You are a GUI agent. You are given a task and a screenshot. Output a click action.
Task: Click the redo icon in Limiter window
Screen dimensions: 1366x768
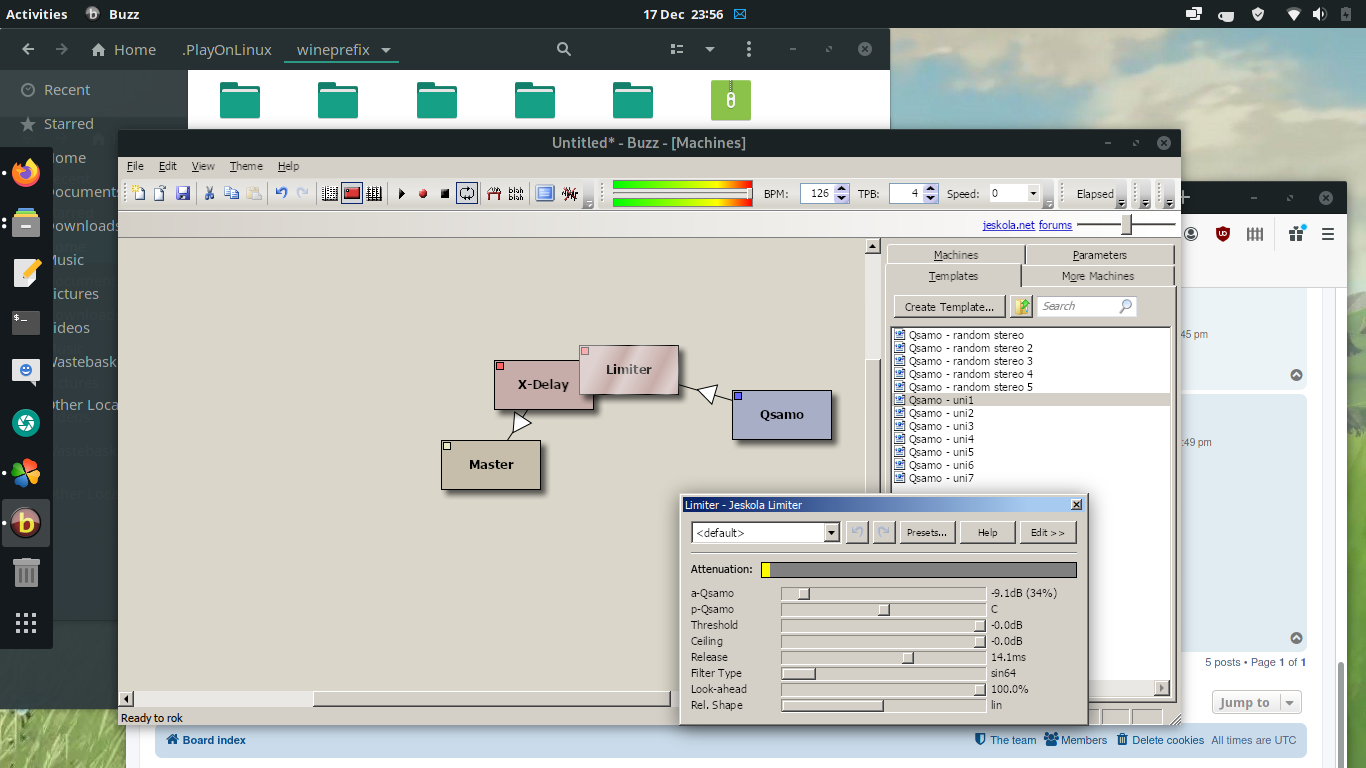883,533
